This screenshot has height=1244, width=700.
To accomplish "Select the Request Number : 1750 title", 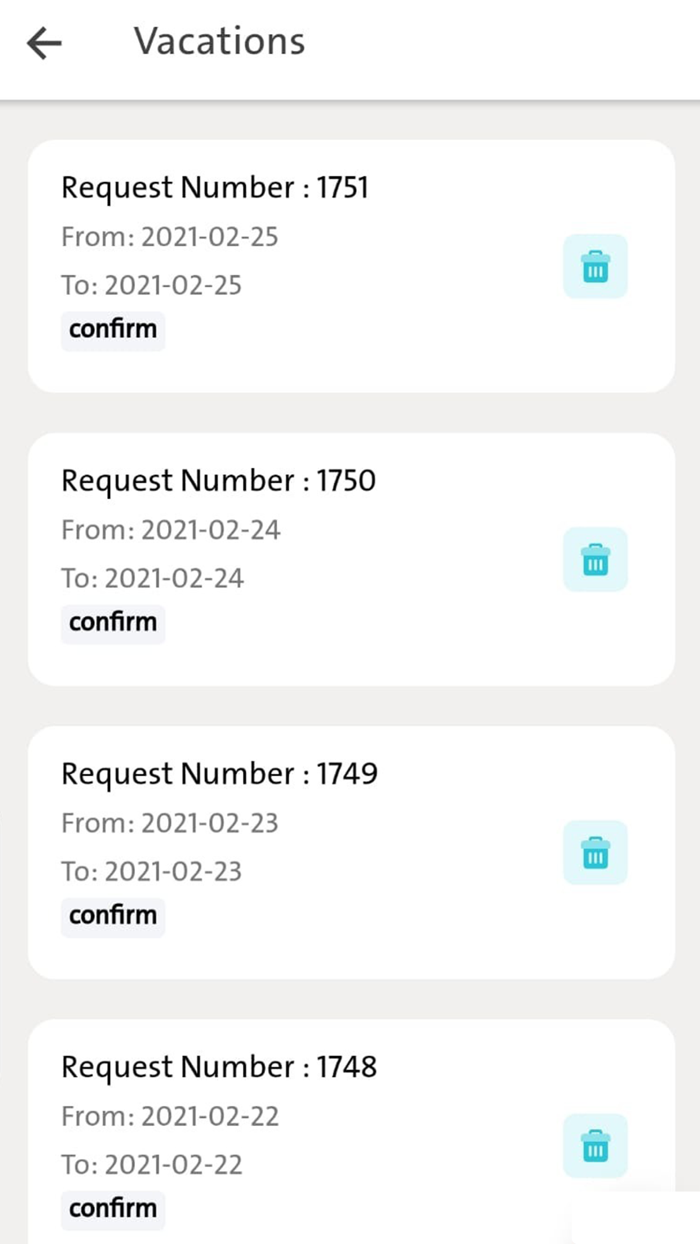I will (x=218, y=480).
